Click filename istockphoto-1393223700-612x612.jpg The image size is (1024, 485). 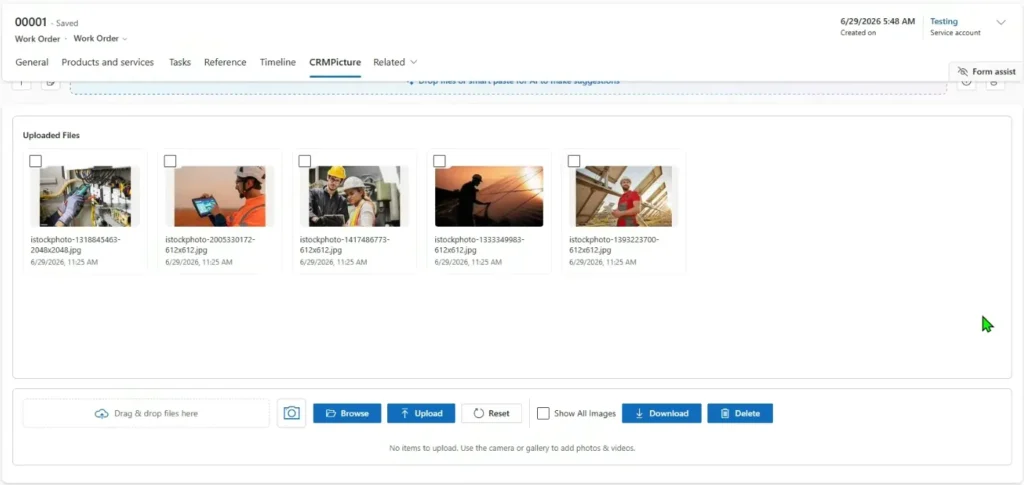tap(614, 245)
